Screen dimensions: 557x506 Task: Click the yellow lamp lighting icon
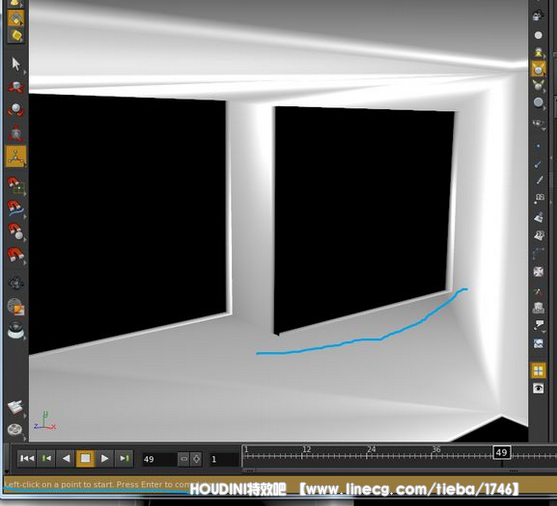(539, 52)
